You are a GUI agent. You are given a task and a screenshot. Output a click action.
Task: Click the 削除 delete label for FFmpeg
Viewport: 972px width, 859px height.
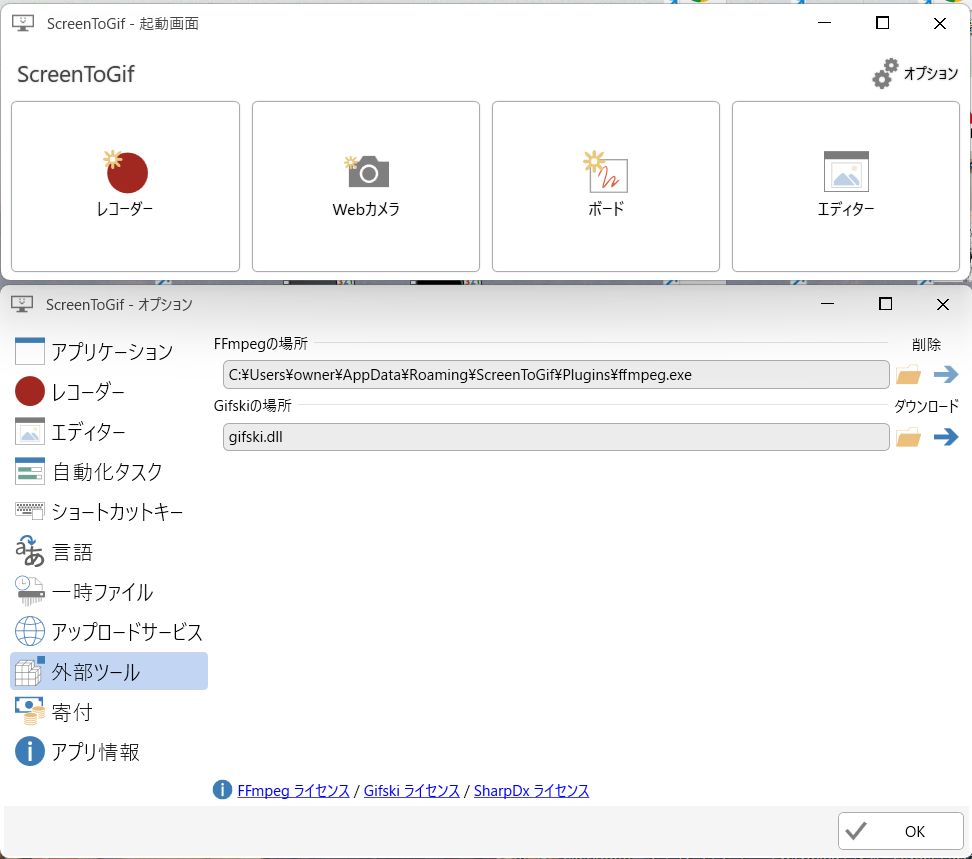(x=926, y=344)
